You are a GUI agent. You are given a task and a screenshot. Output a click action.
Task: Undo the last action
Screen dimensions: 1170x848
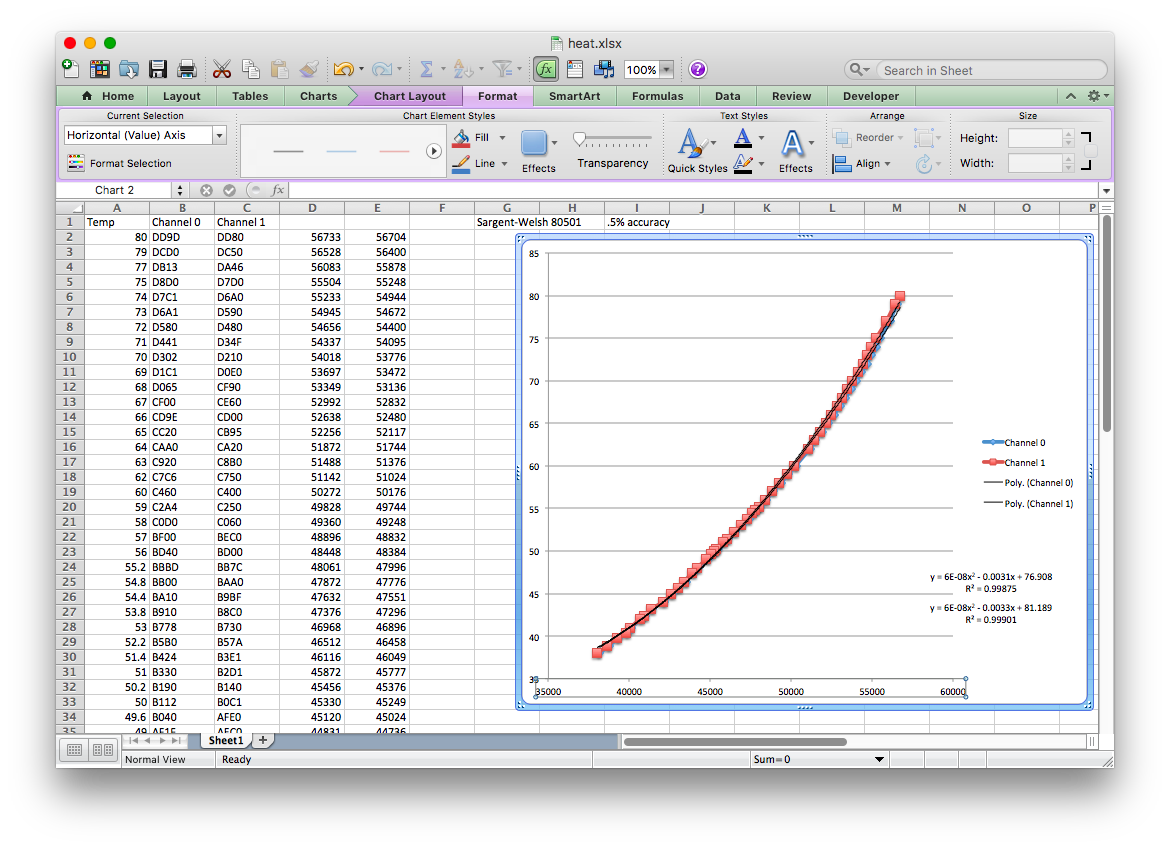[x=343, y=69]
